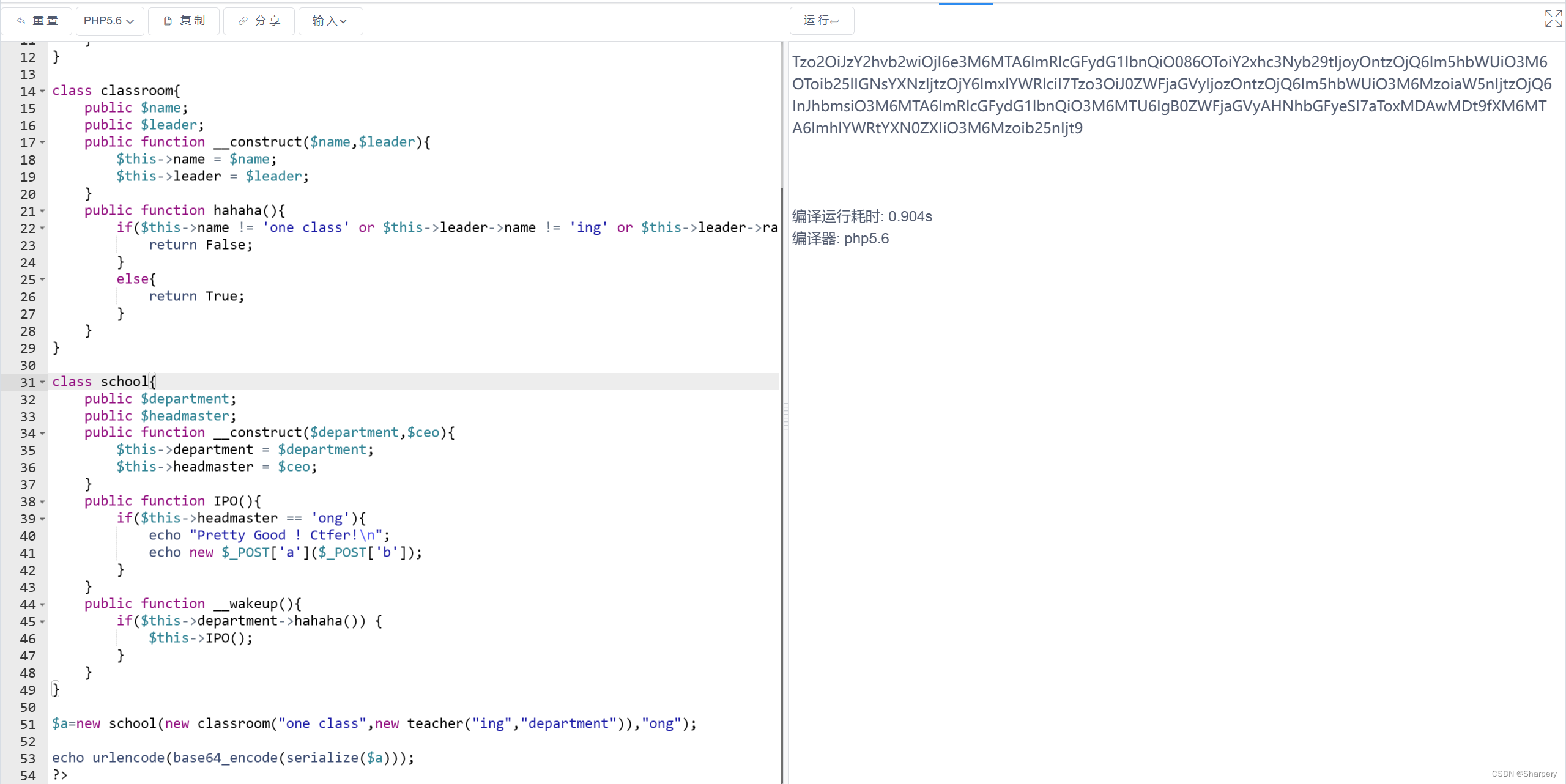Click the 编译运行耗时: 0.904s text

pyautogui.click(x=862, y=216)
